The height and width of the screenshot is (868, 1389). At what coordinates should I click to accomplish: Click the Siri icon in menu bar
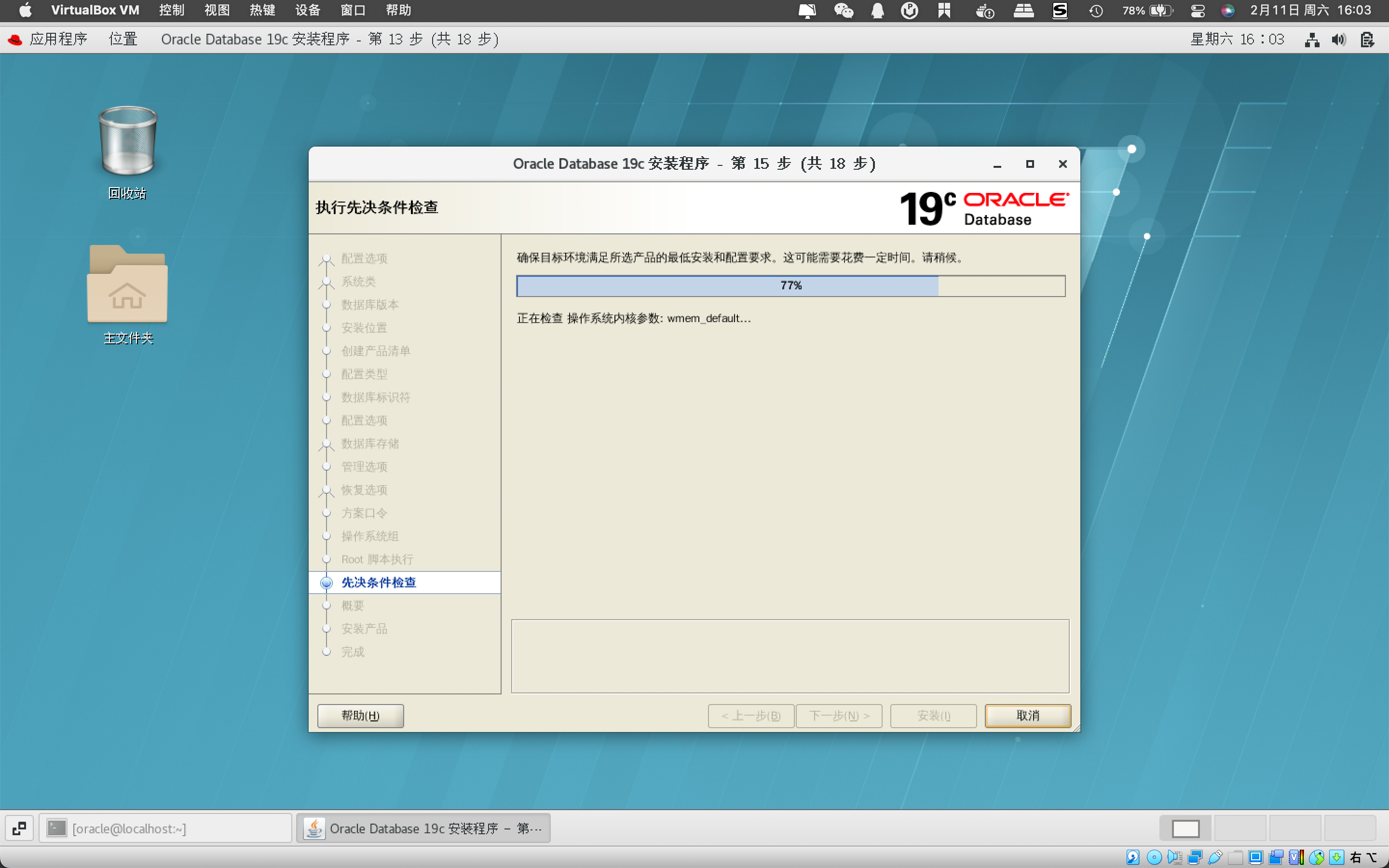1227,10
